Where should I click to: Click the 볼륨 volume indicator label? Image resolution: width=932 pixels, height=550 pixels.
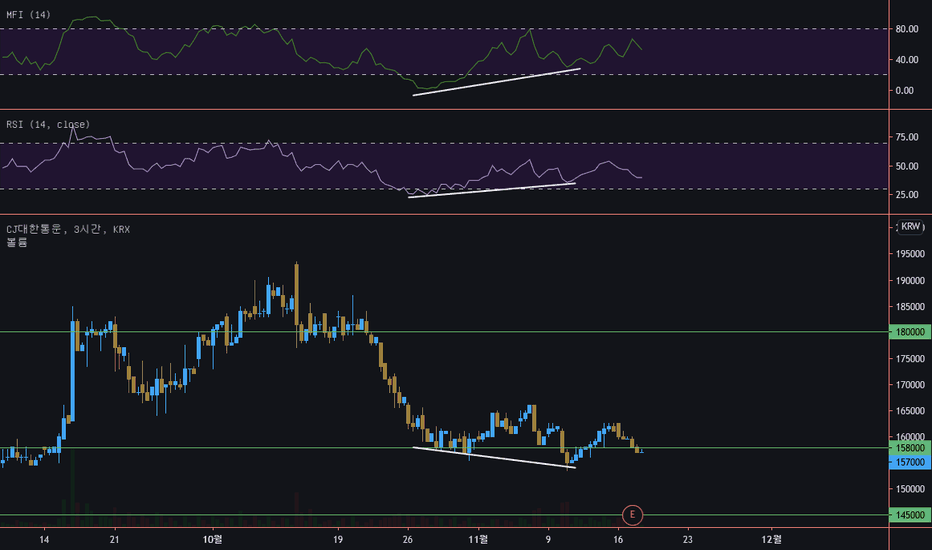point(17,243)
